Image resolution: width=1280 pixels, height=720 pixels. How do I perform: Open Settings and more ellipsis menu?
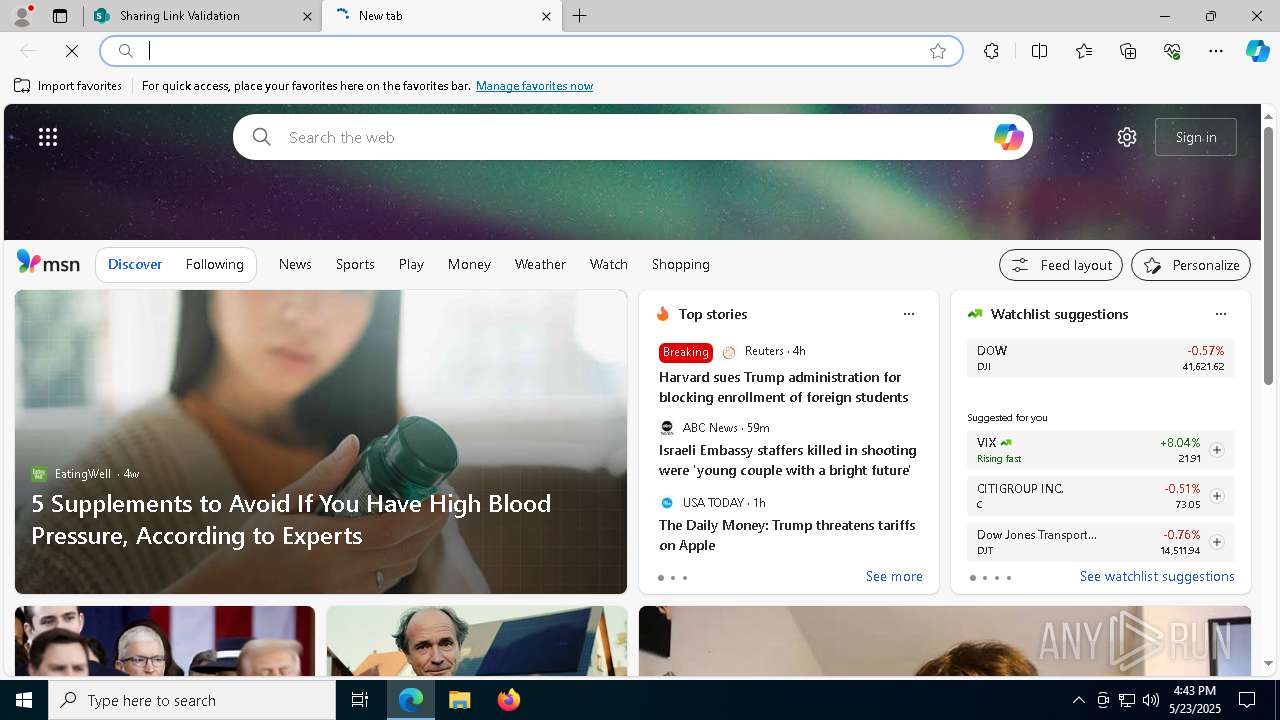pyautogui.click(x=1216, y=51)
